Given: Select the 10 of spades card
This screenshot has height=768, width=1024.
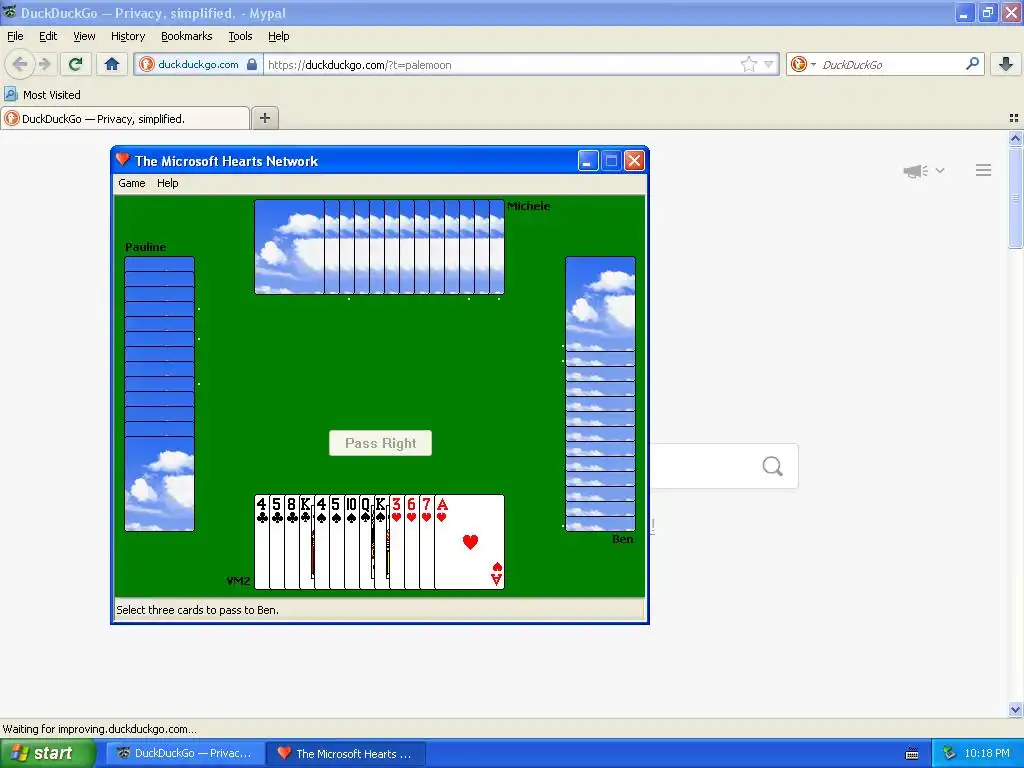Looking at the screenshot, I should (x=351, y=542).
